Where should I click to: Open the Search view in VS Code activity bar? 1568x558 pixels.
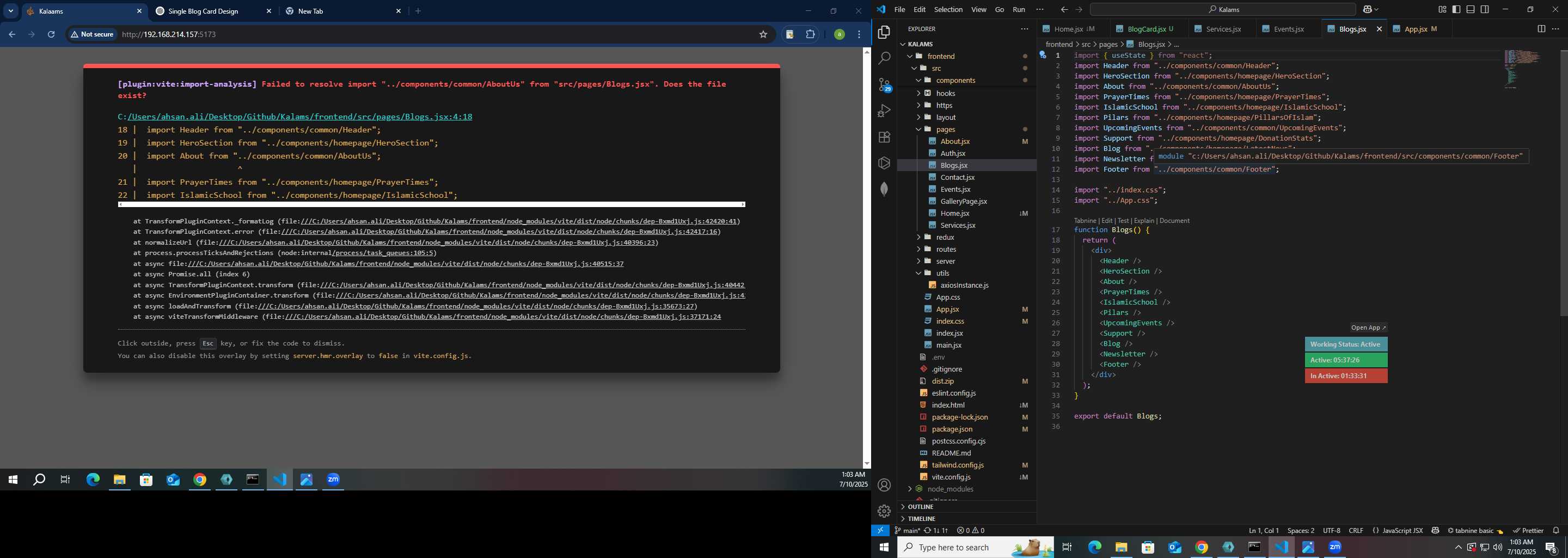[x=884, y=58]
